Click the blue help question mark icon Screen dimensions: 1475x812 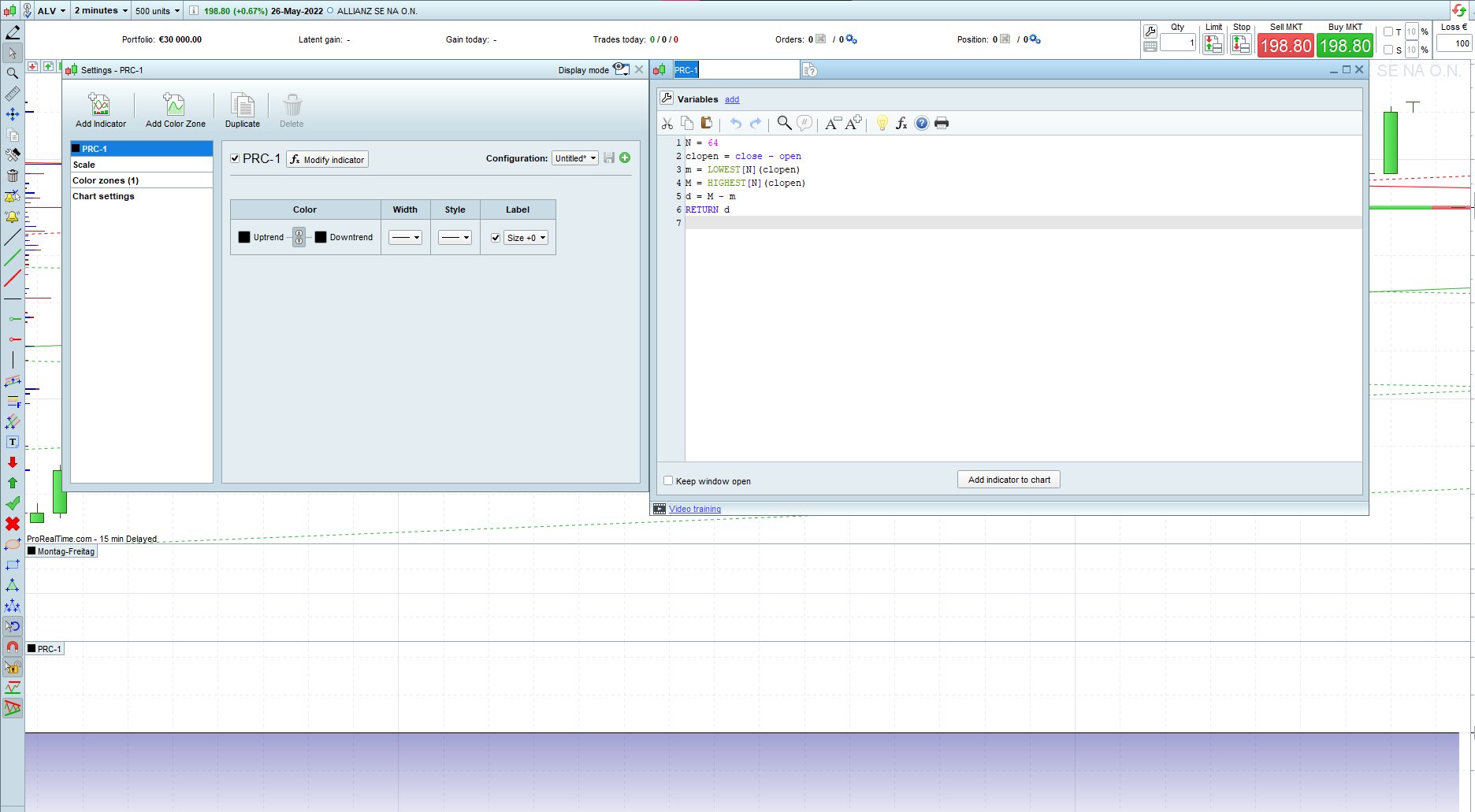(921, 123)
